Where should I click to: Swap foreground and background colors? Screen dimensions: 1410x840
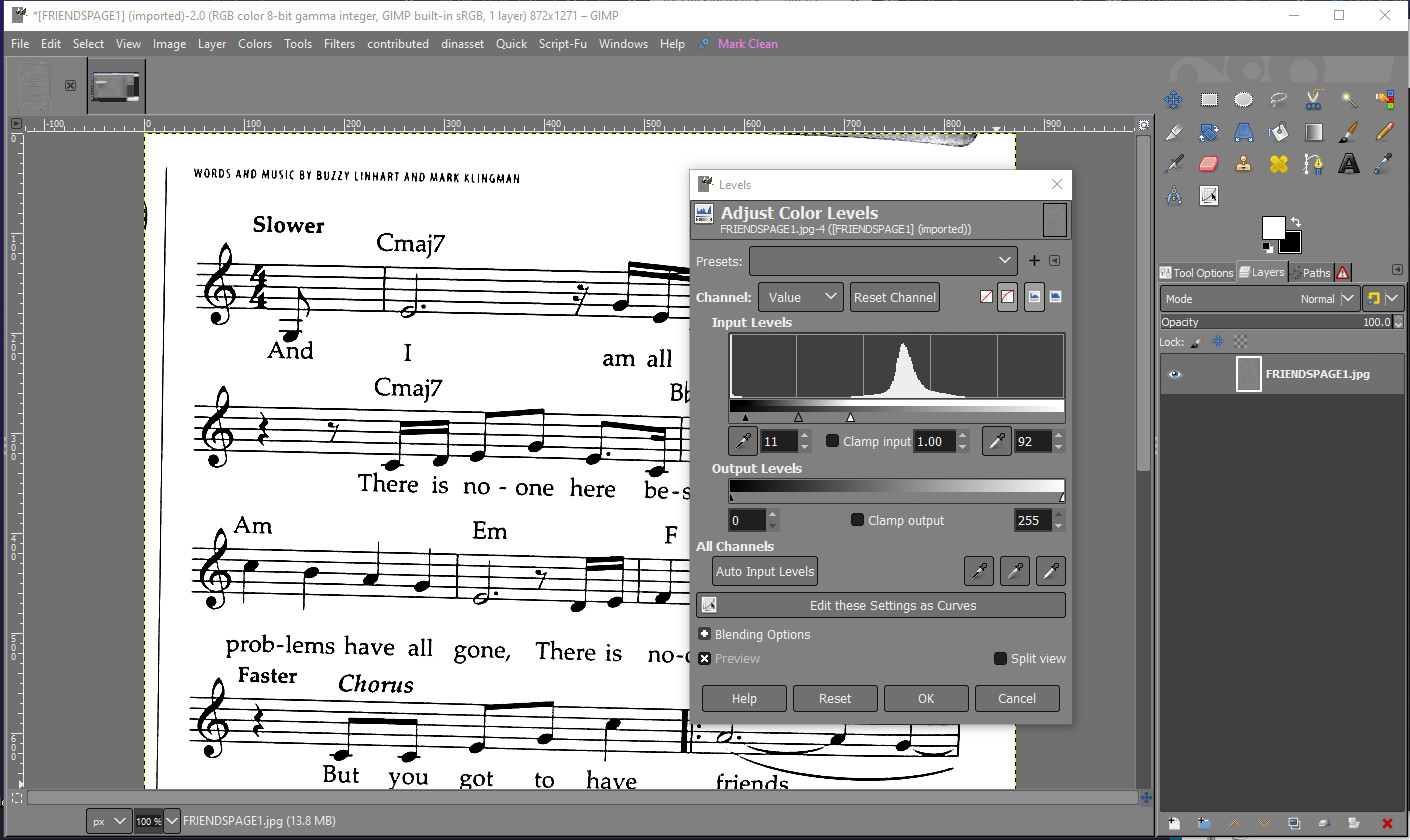tap(1296, 222)
